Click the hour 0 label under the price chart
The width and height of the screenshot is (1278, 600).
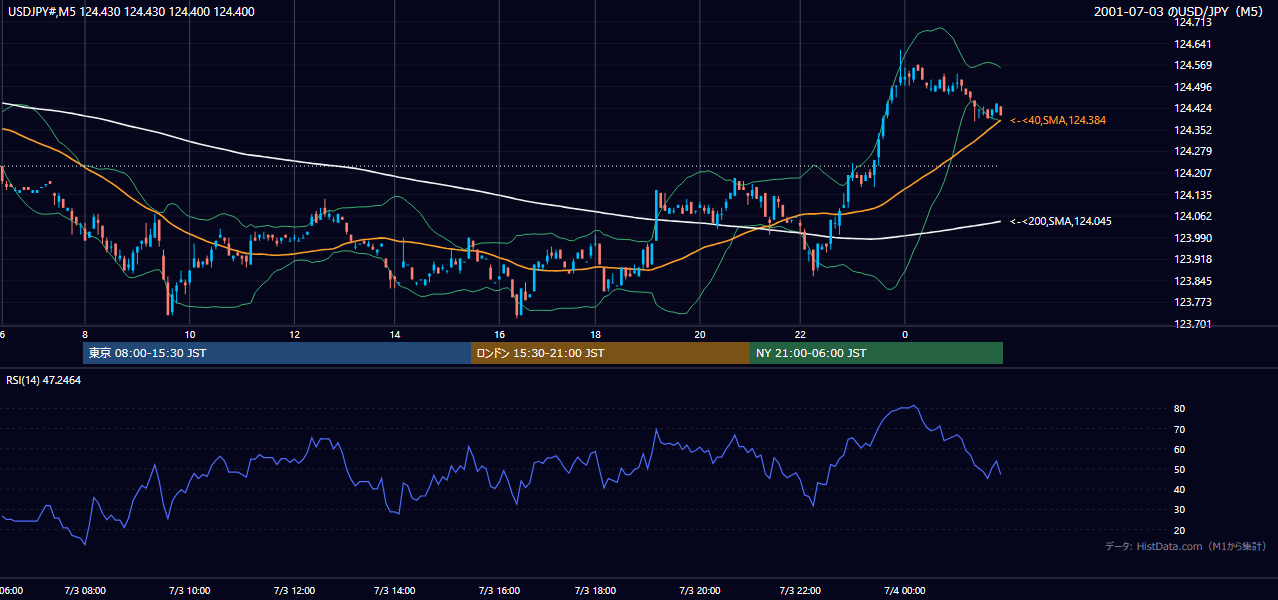pyautogui.click(x=905, y=334)
